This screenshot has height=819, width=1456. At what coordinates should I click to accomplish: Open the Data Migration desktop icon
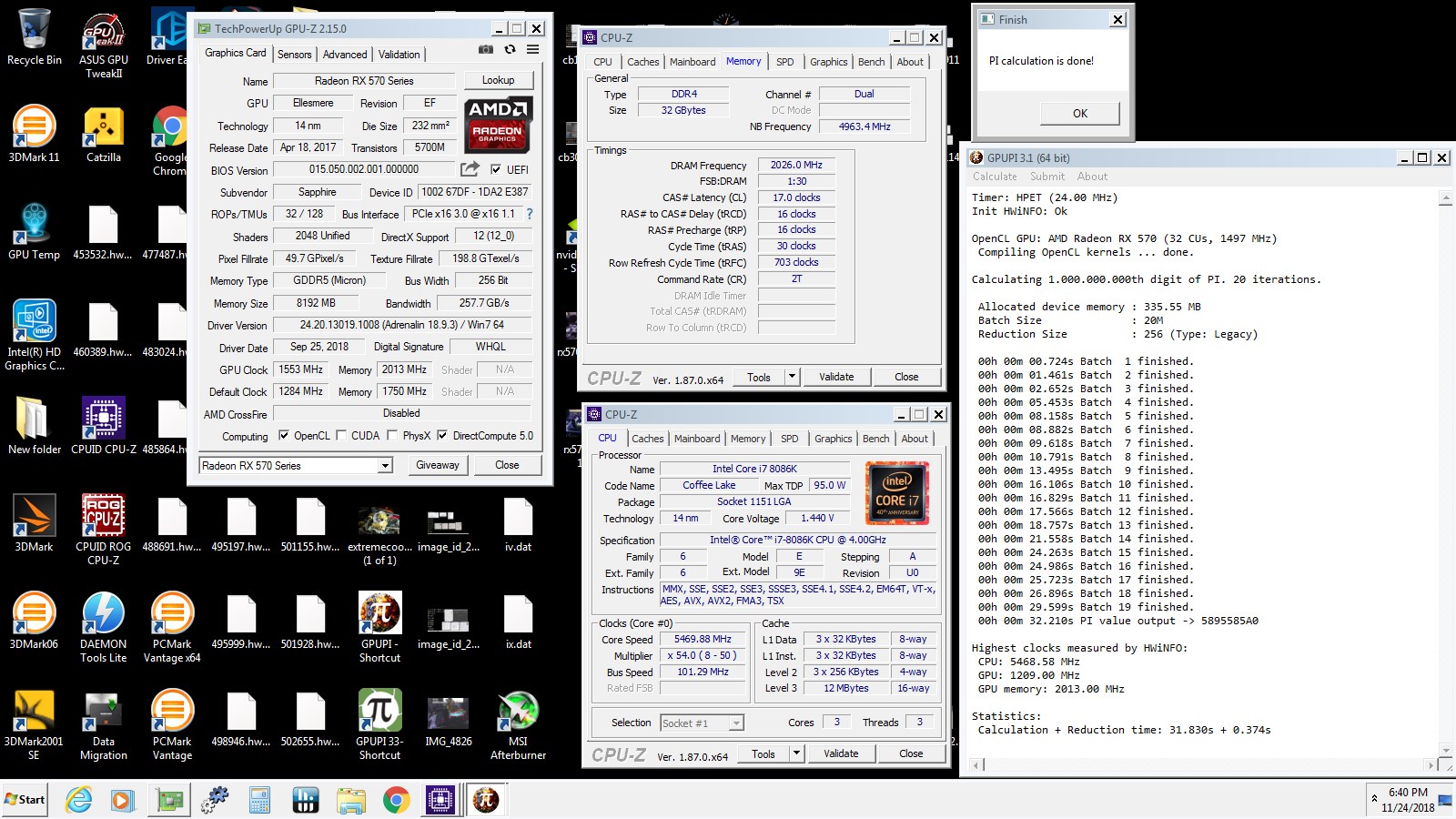click(104, 724)
